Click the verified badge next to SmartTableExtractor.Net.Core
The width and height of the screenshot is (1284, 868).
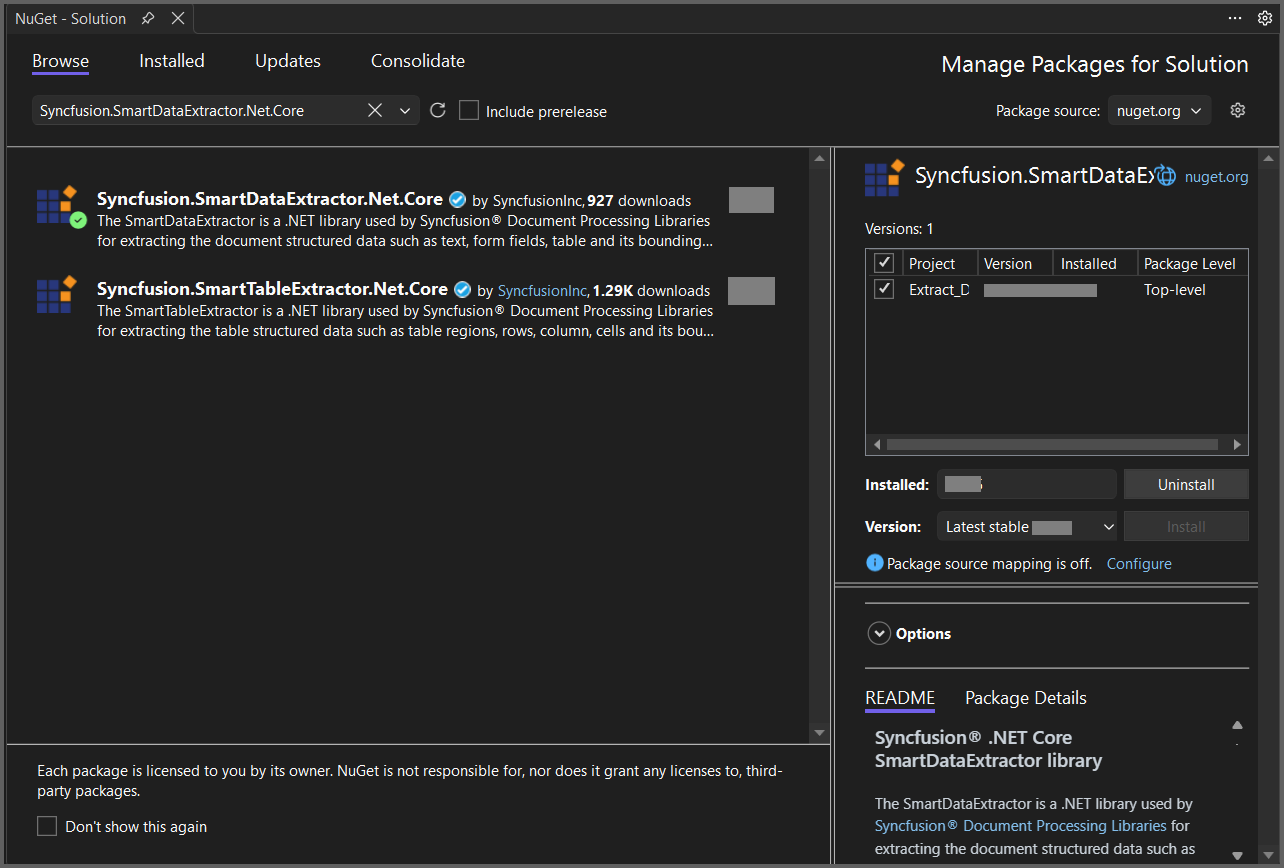point(463,290)
